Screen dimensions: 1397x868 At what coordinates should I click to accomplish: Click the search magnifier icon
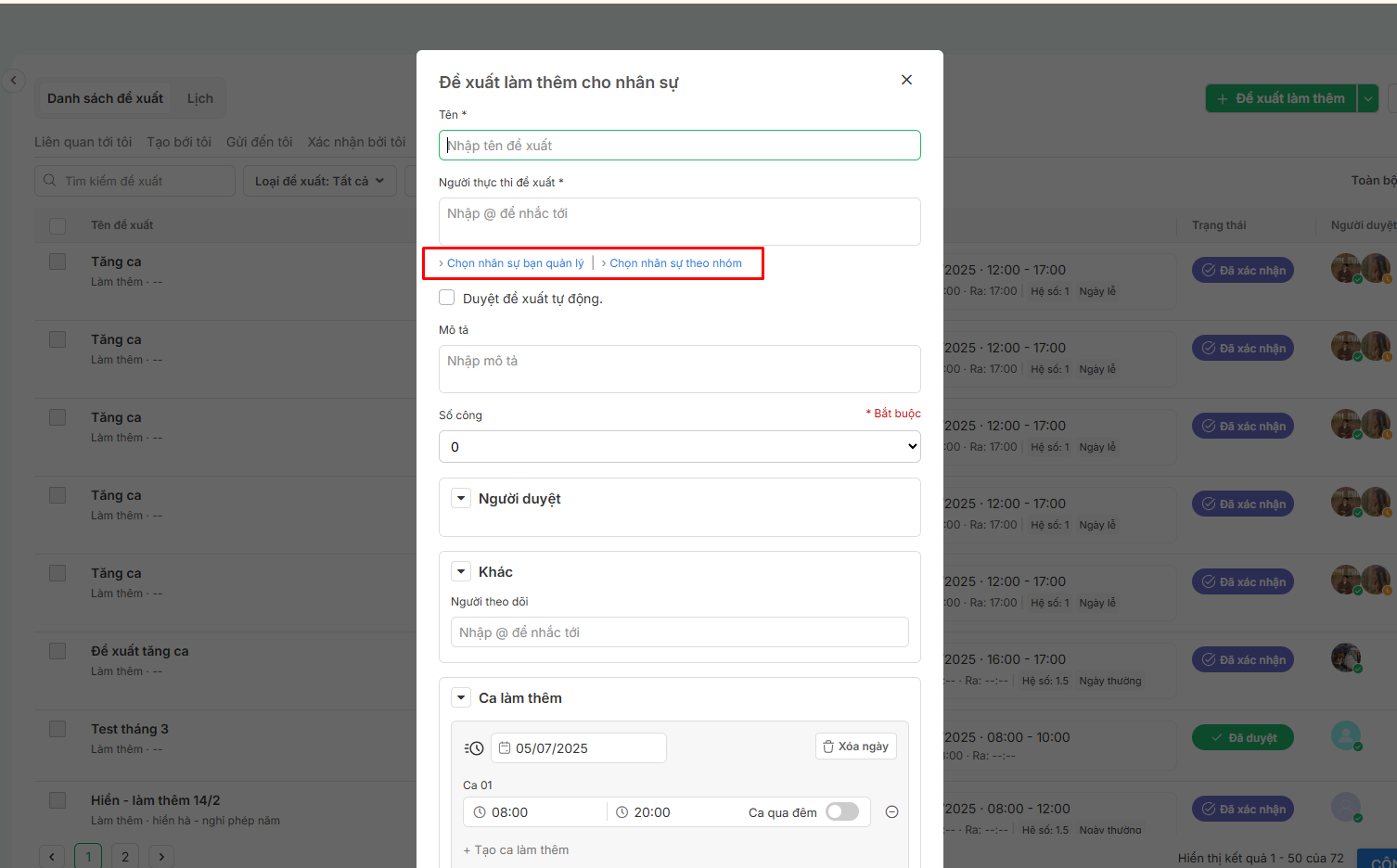(50, 180)
